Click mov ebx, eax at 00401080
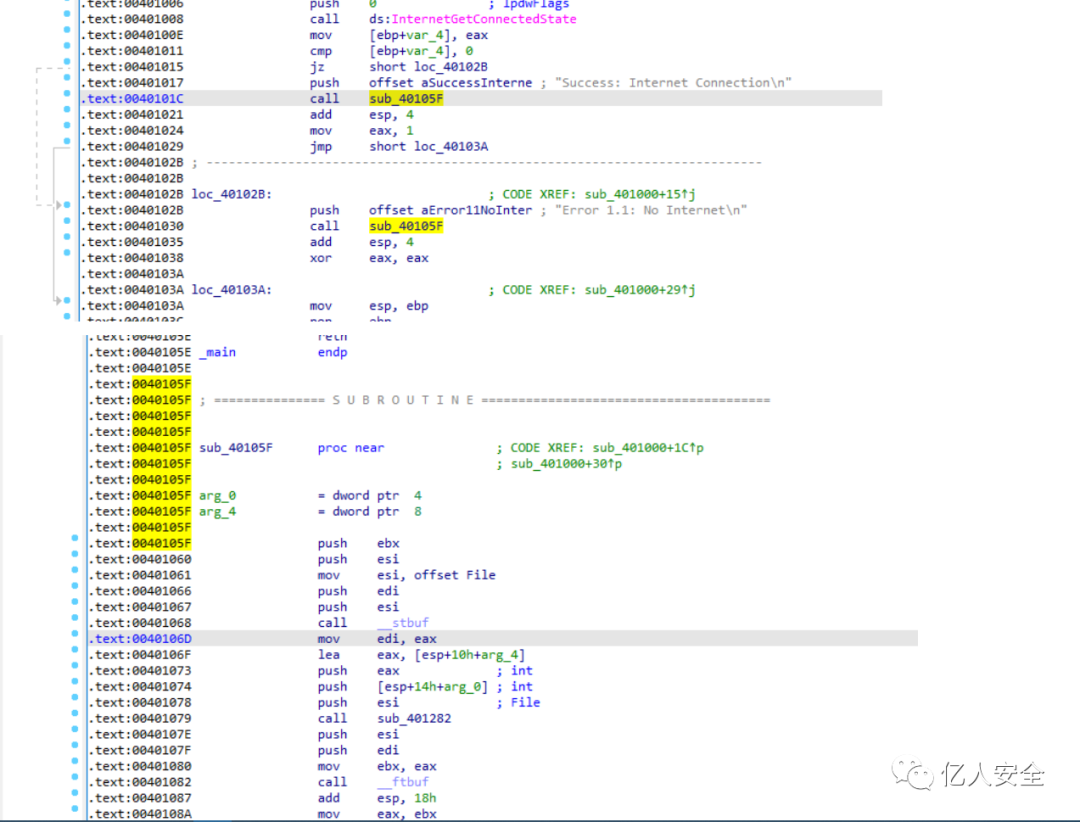1080x822 pixels. [x=377, y=766]
